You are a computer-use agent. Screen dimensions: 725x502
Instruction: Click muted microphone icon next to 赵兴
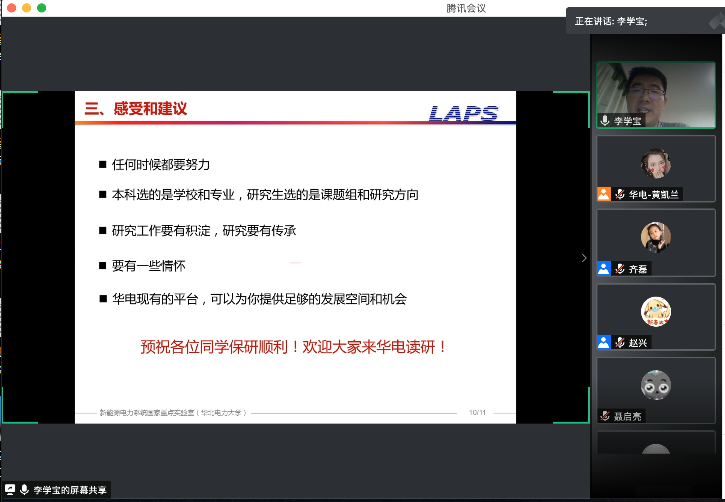(620, 342)
